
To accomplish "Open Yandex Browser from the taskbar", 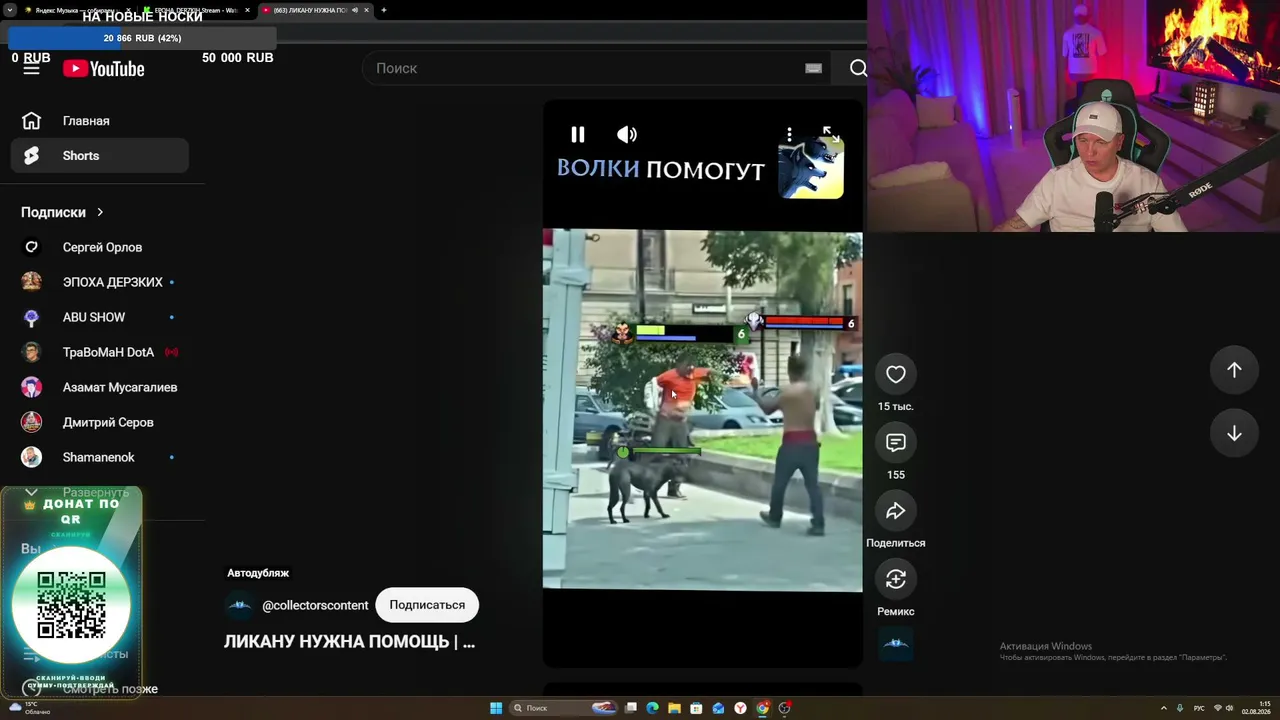I will click(x=740, y=708).
